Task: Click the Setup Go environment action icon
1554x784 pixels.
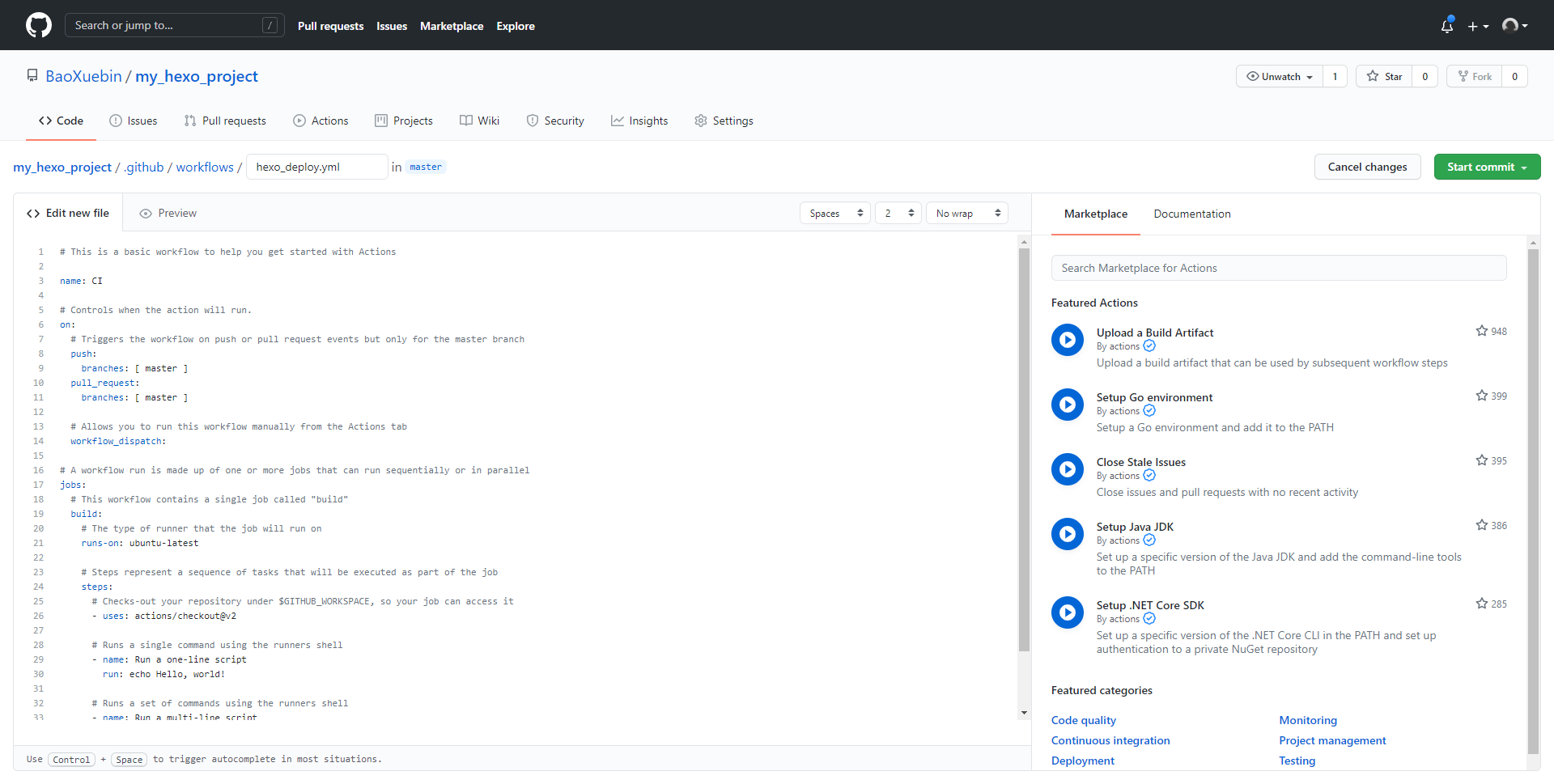Action: 1067,405
